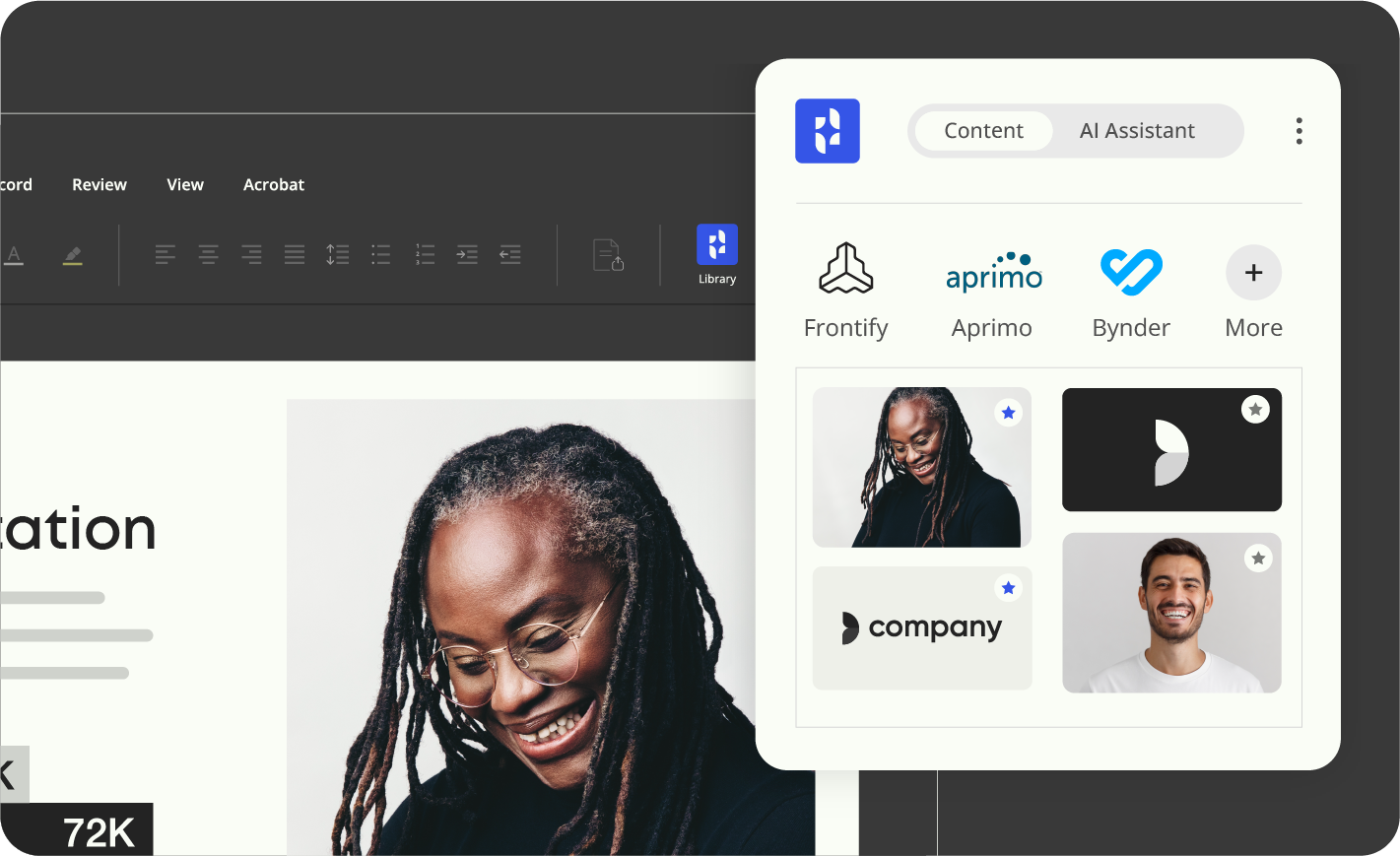
Task: Justify the text
Action: 295,255
